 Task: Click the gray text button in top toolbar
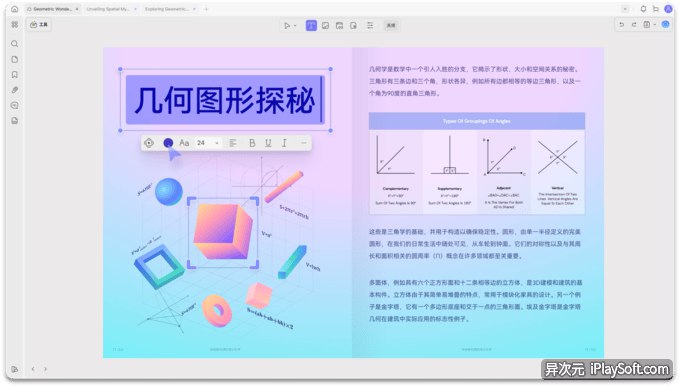[391, 26]
